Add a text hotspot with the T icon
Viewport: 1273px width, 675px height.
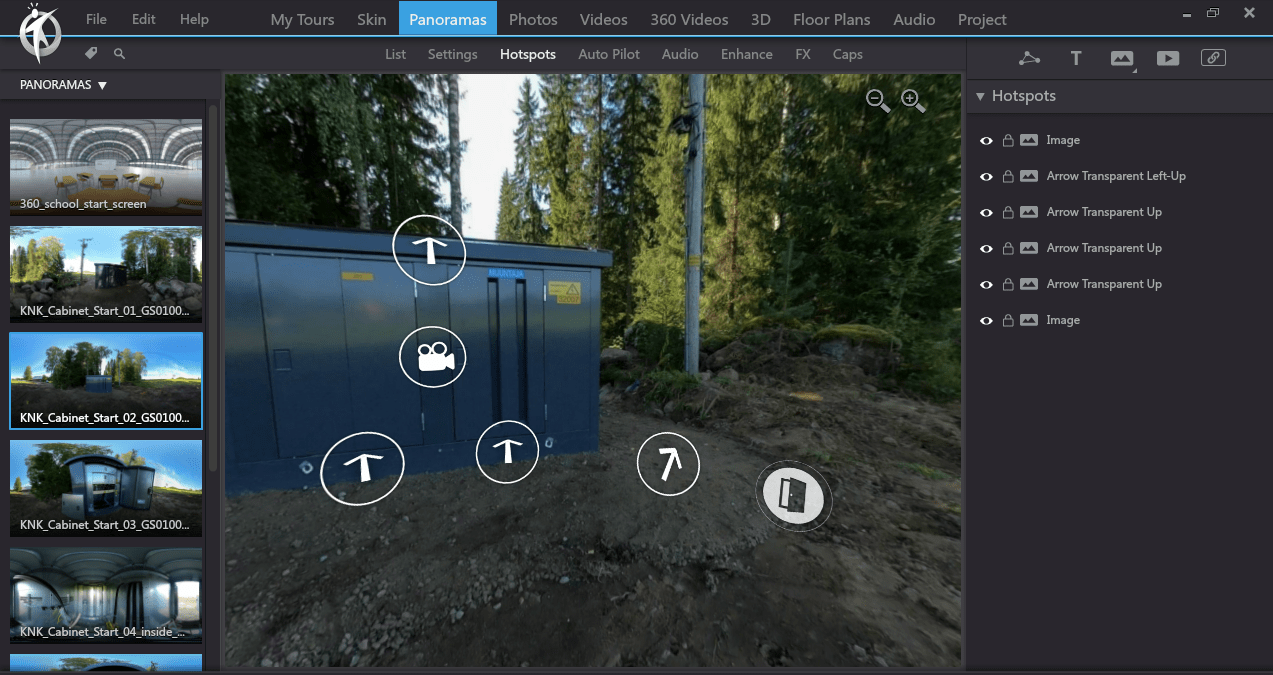1076,58
